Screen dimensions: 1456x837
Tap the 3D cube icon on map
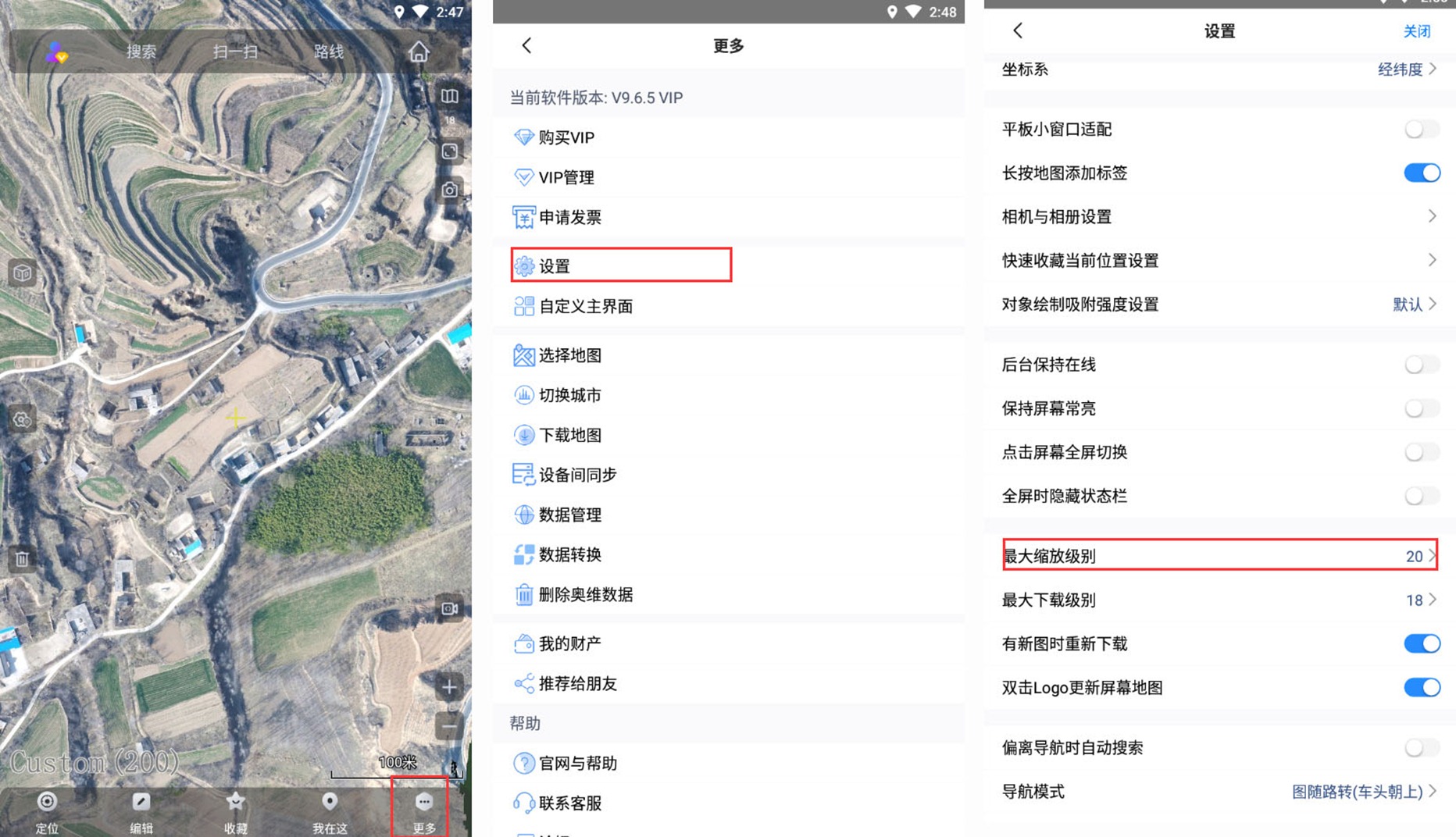click(x=22, y=273)
